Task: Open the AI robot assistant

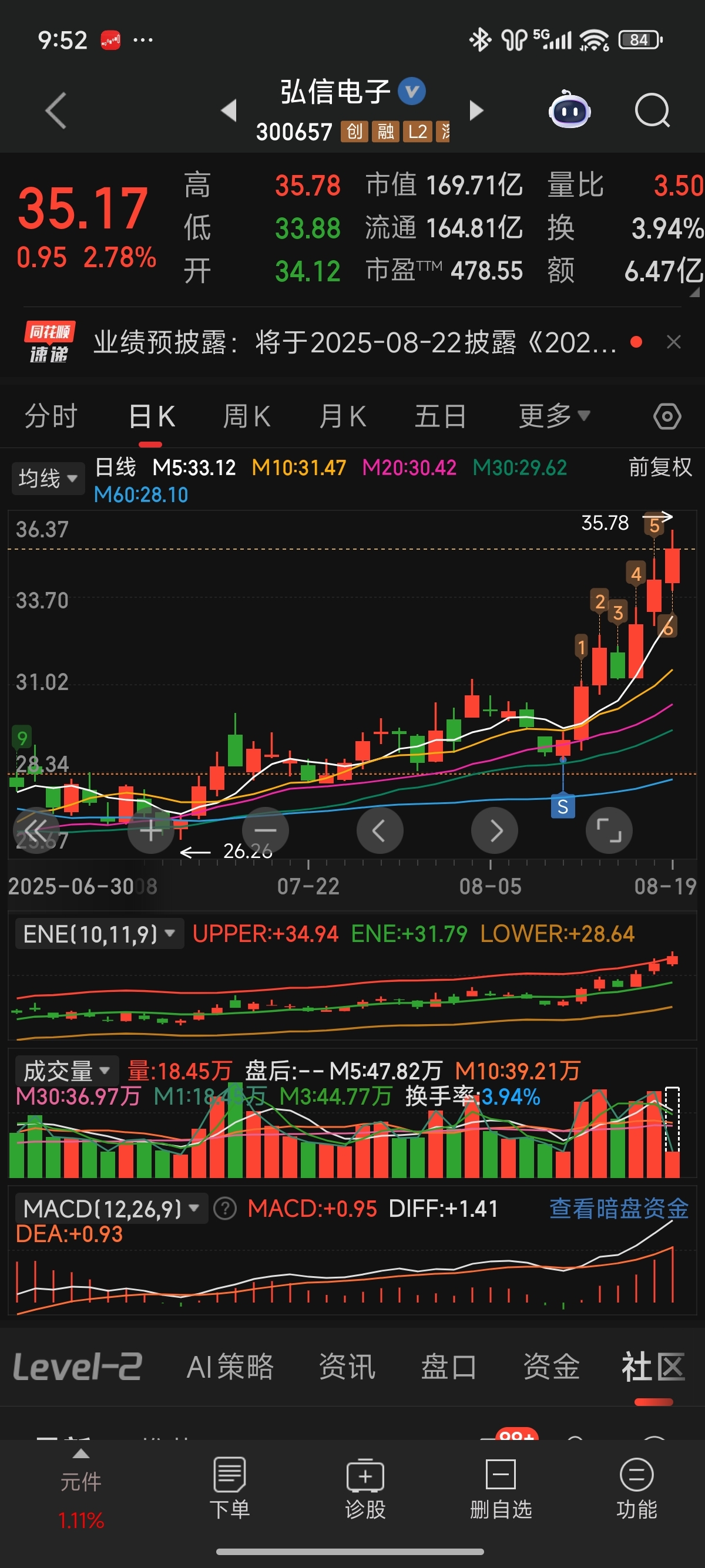Action: (x=570, y=110)
